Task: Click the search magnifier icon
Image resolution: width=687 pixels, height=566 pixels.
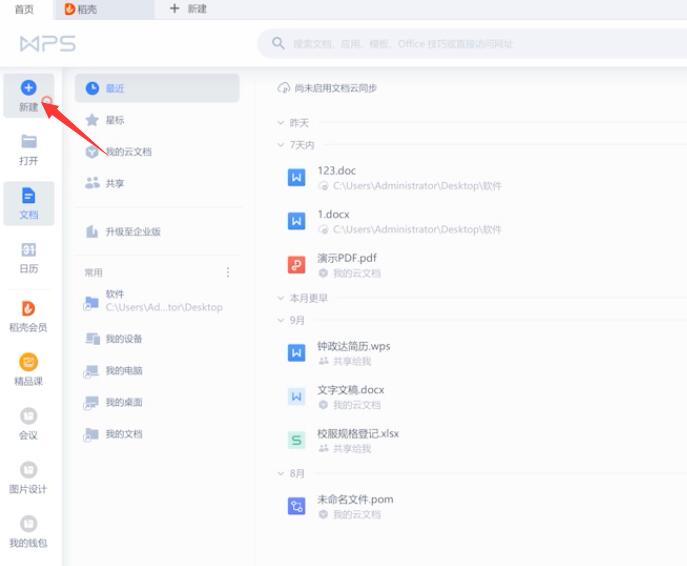Action: click(278, 43)
